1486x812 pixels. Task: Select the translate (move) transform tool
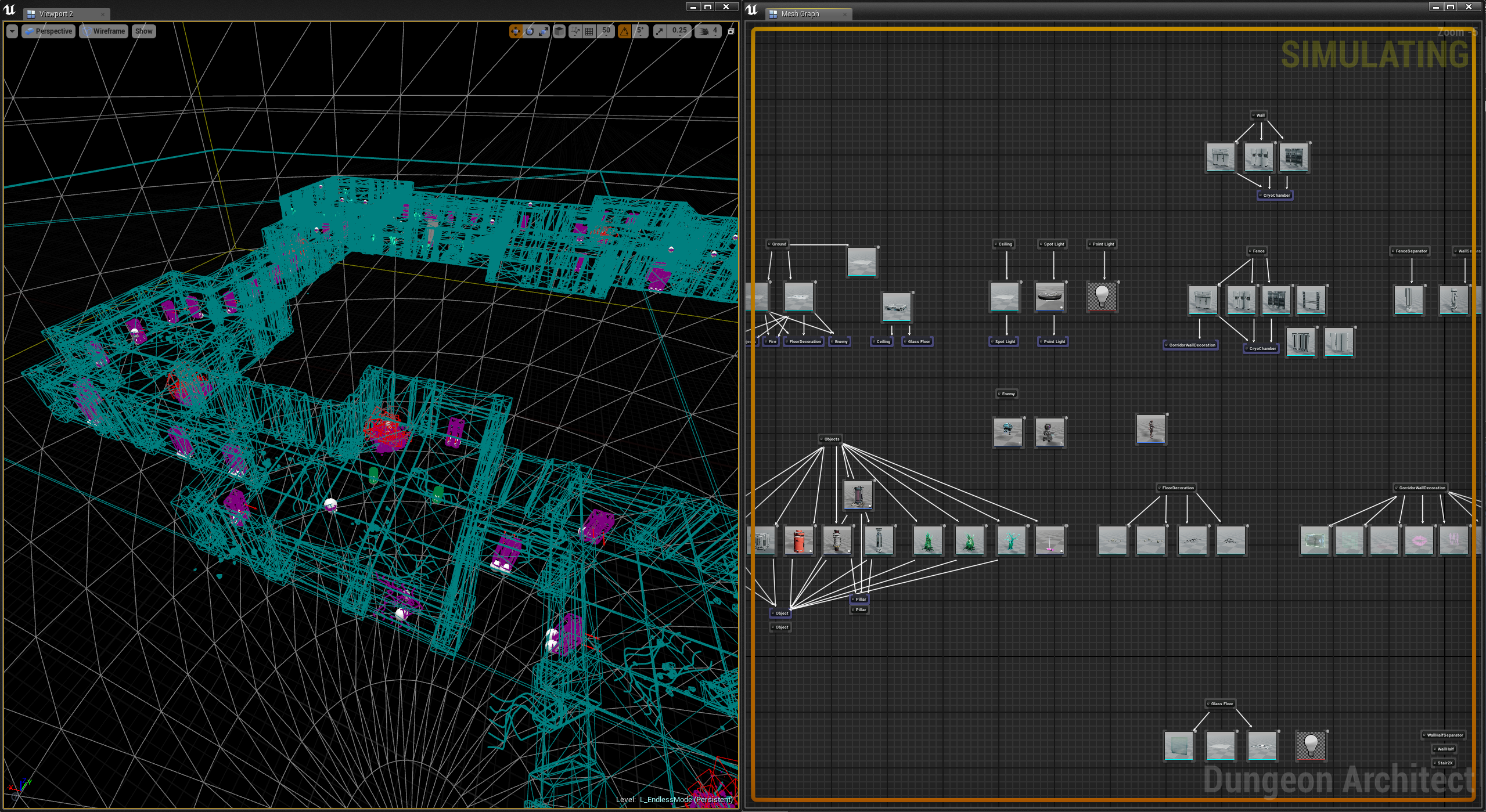[515, 31]
